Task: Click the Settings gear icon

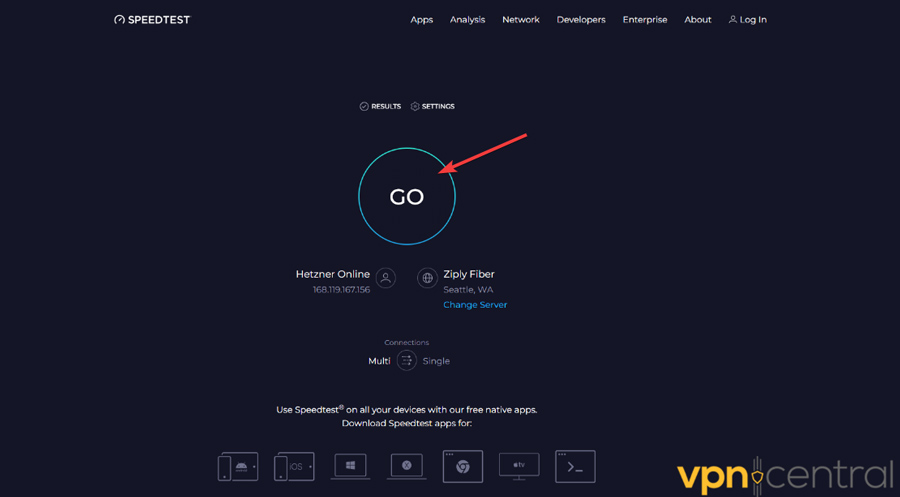Action: point(415,106)
